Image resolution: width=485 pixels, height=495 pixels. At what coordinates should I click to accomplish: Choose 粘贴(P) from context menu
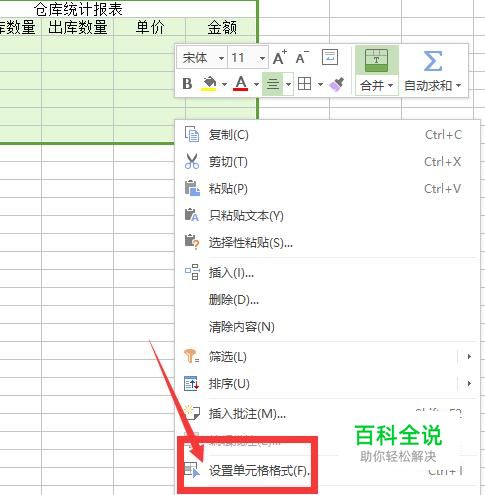point(327,189)
